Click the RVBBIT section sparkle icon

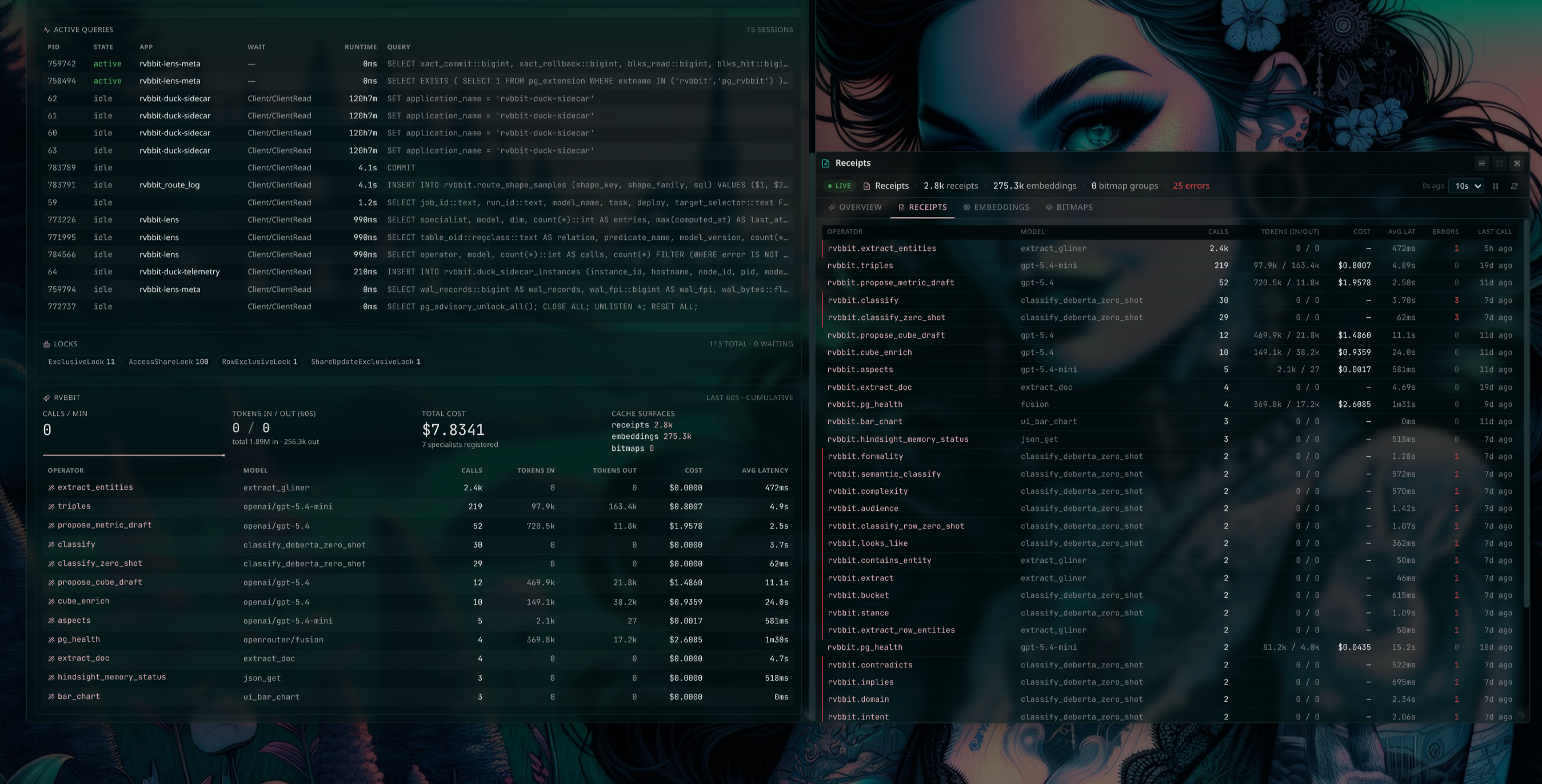(x=46, y=398)
